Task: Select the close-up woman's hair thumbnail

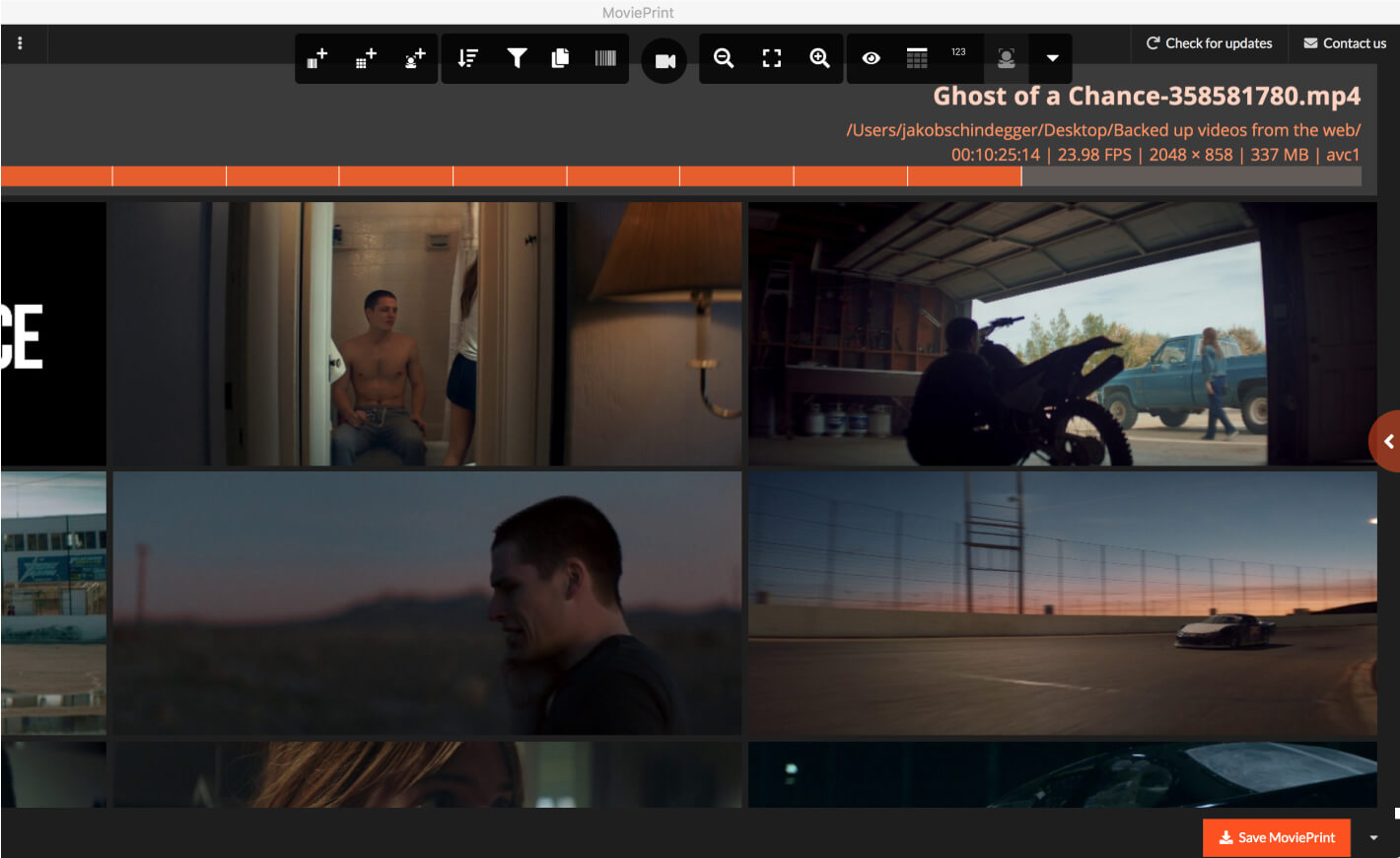Action: [x=427, y=775]
